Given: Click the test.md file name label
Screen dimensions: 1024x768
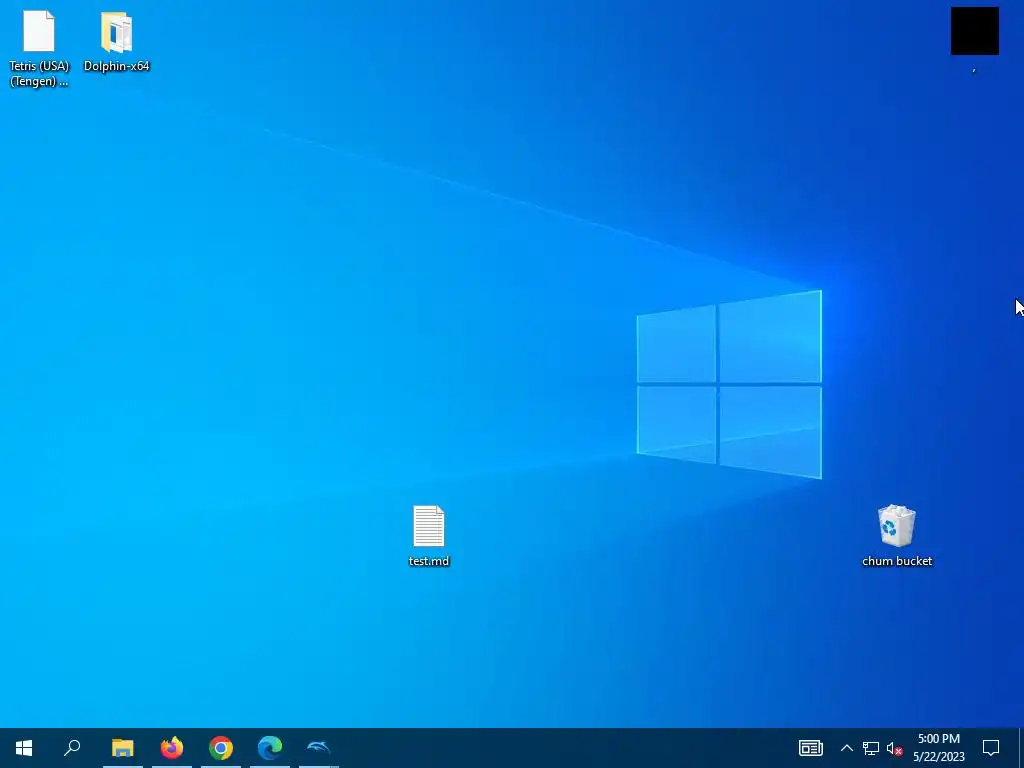Looking at the screenshot, I should (429, 561).
